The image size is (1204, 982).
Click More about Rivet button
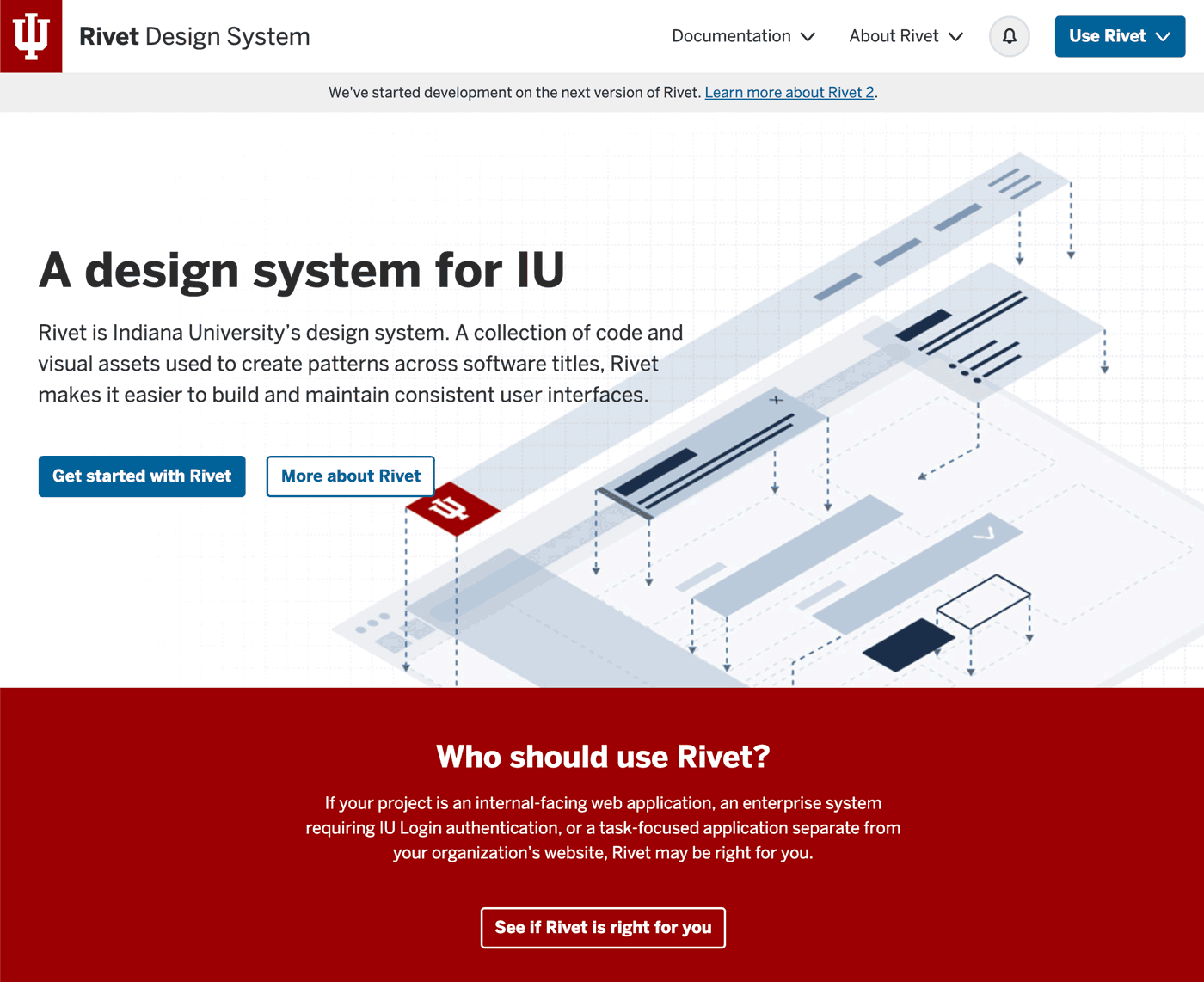tap(351, 476)
